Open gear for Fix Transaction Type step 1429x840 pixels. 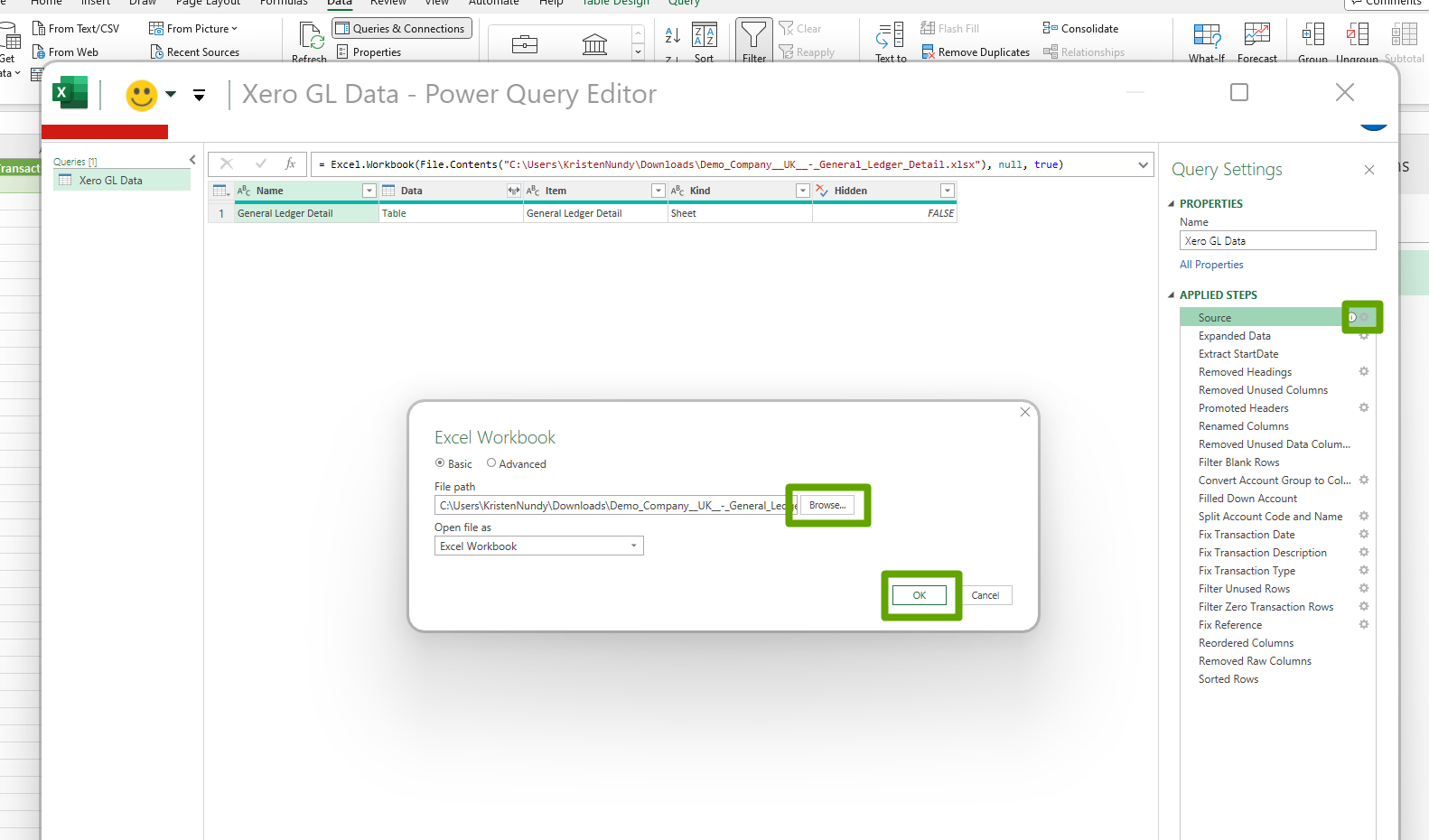point(1364,570)
